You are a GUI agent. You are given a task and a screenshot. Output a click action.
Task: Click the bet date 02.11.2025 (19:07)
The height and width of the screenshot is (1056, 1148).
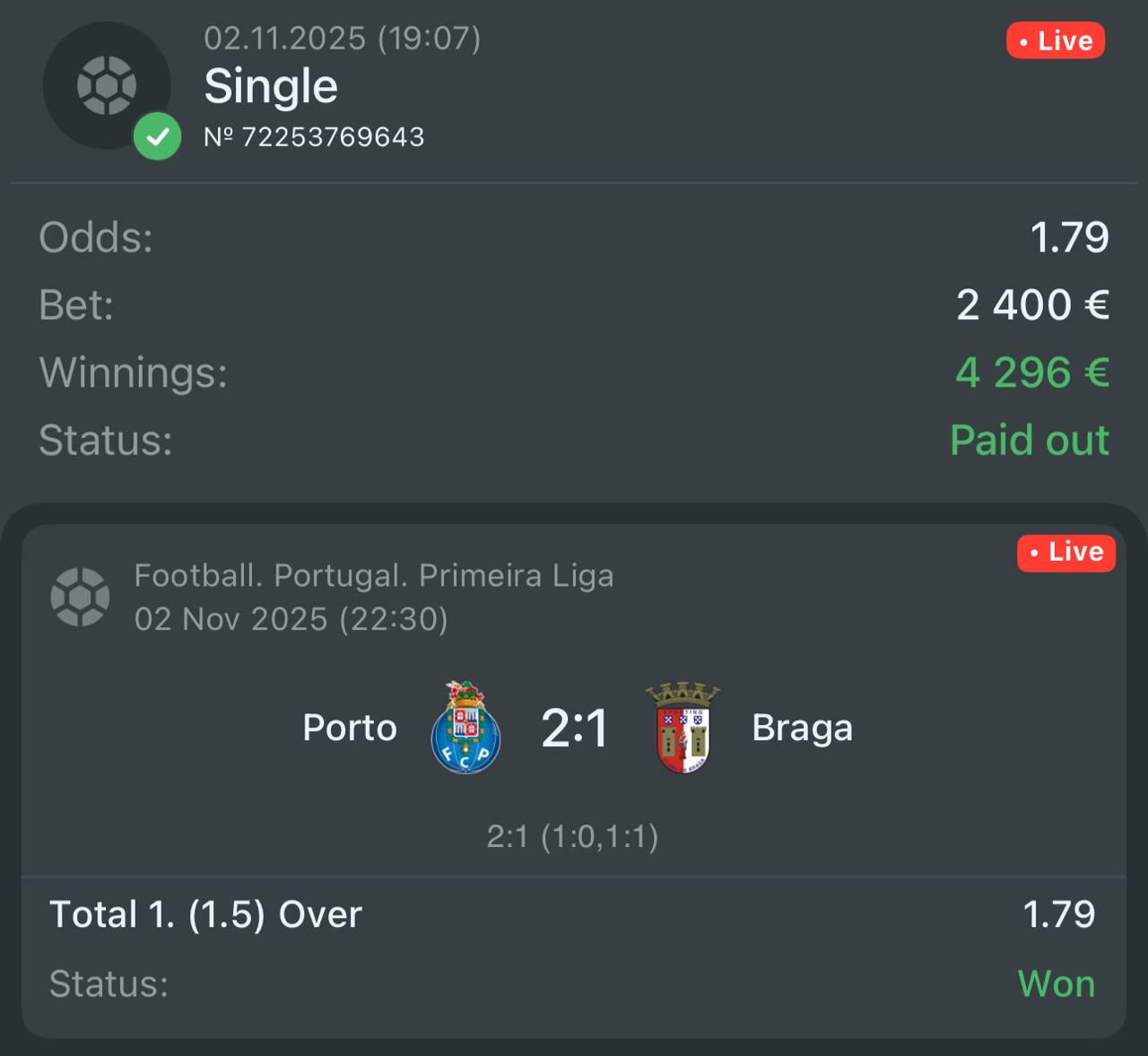[342, 39]
